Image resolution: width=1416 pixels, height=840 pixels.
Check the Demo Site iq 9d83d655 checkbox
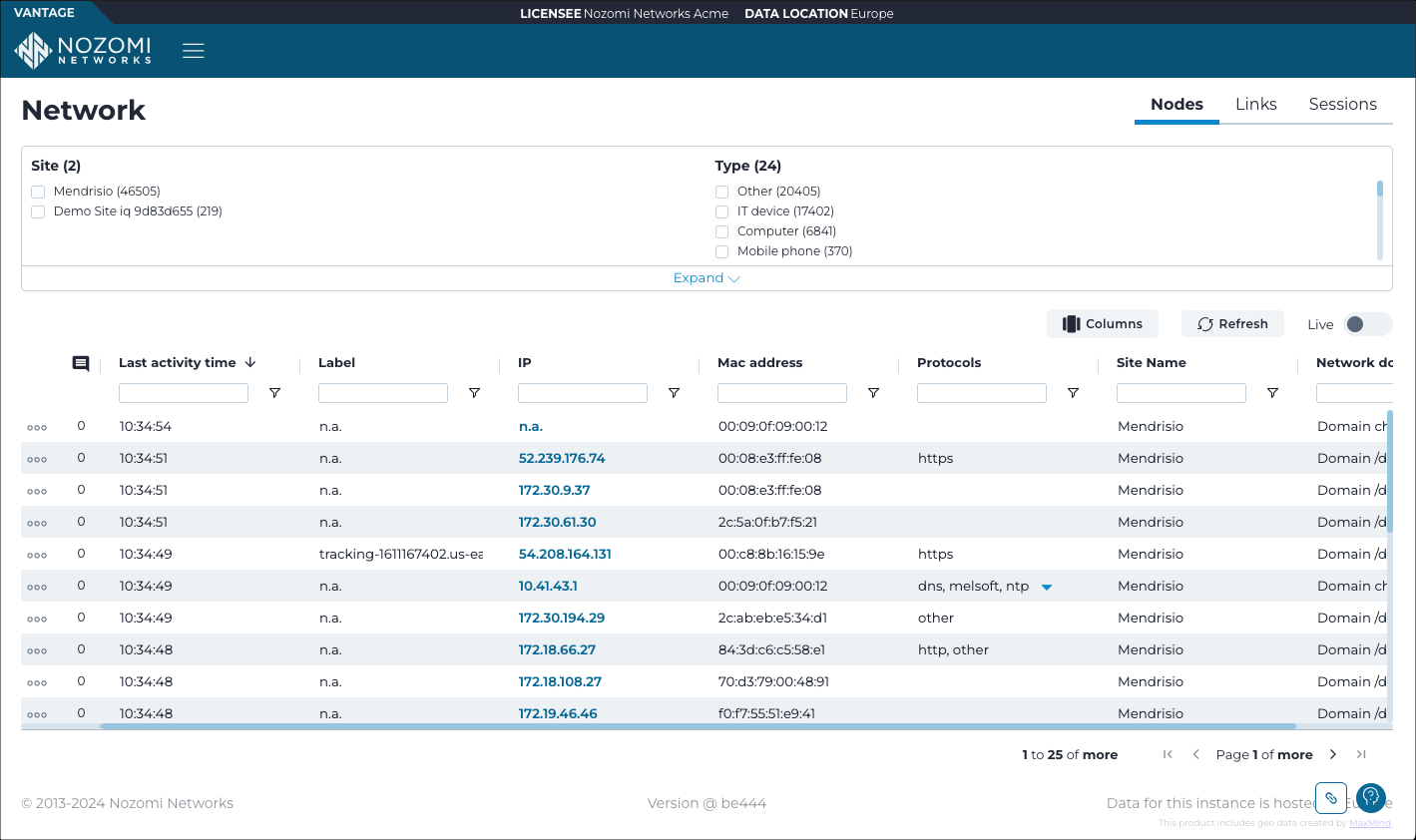(x=38, y=211)
